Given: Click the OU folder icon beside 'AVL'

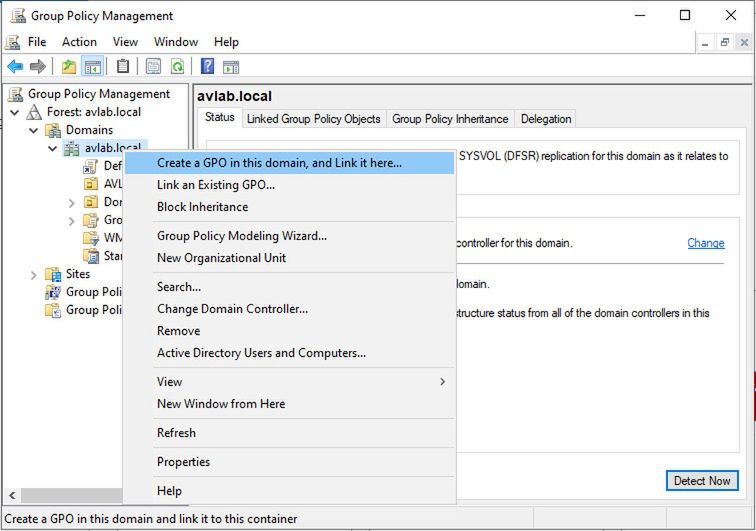Looking at the screenshot, I should coord(91,184).
